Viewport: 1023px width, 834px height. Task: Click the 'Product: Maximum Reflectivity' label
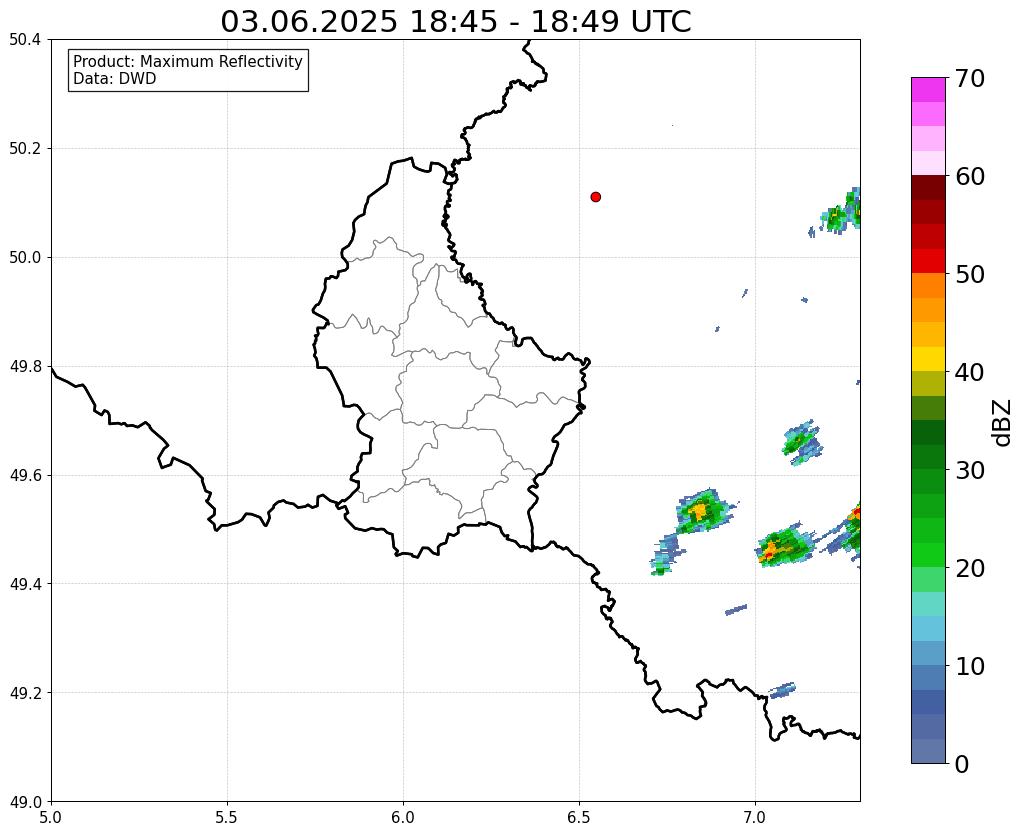(188, 61)
